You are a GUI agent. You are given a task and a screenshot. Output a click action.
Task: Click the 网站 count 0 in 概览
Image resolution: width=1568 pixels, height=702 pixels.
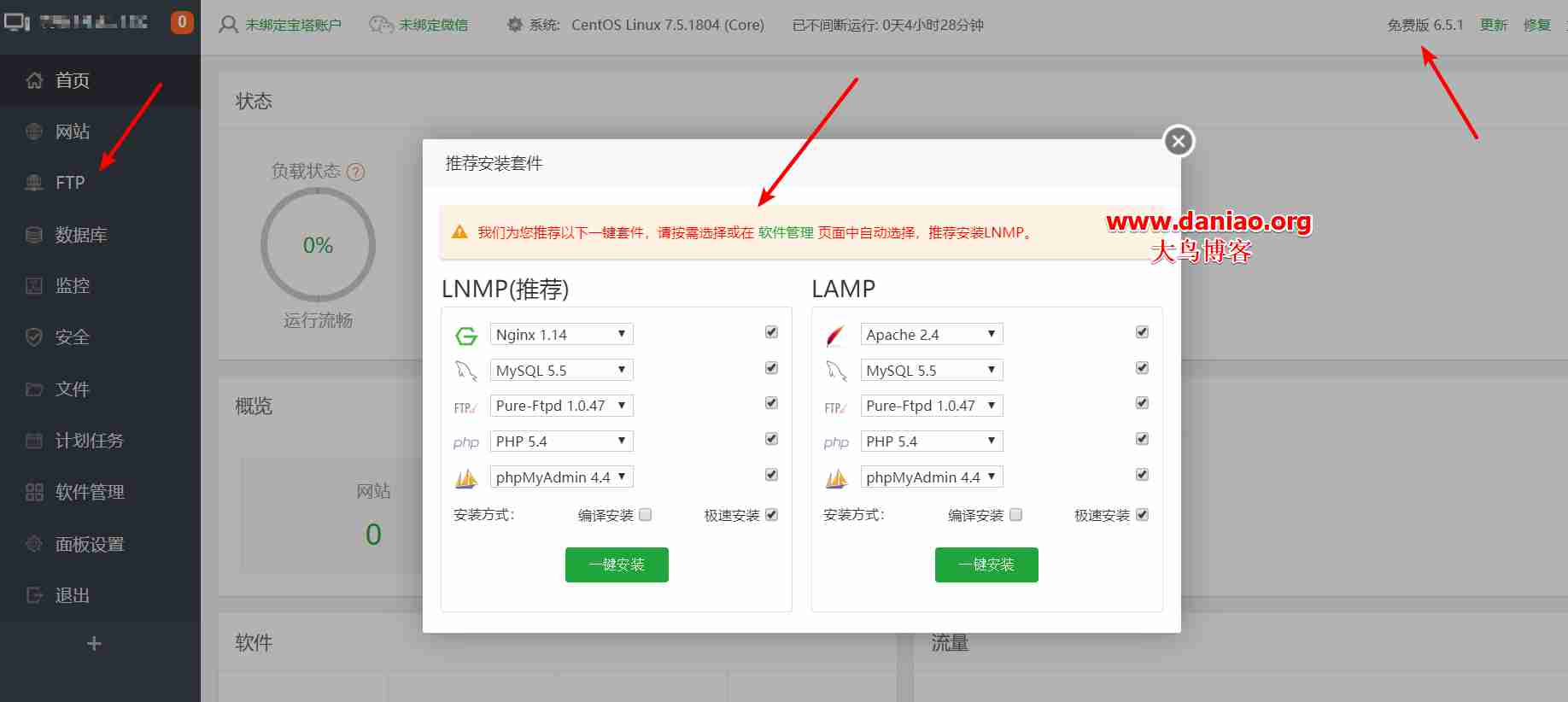point(373,535)
